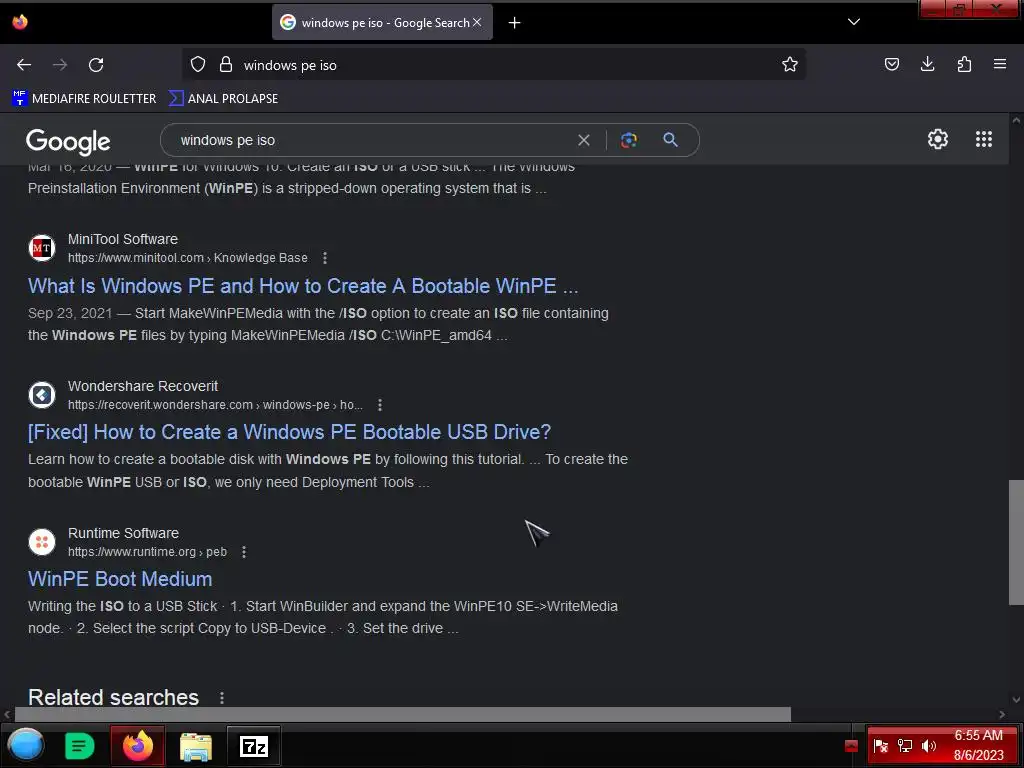This screenshot has height=768, width=1024.
Task: Open Google quick settings gear
Action: tap(938, 139)
